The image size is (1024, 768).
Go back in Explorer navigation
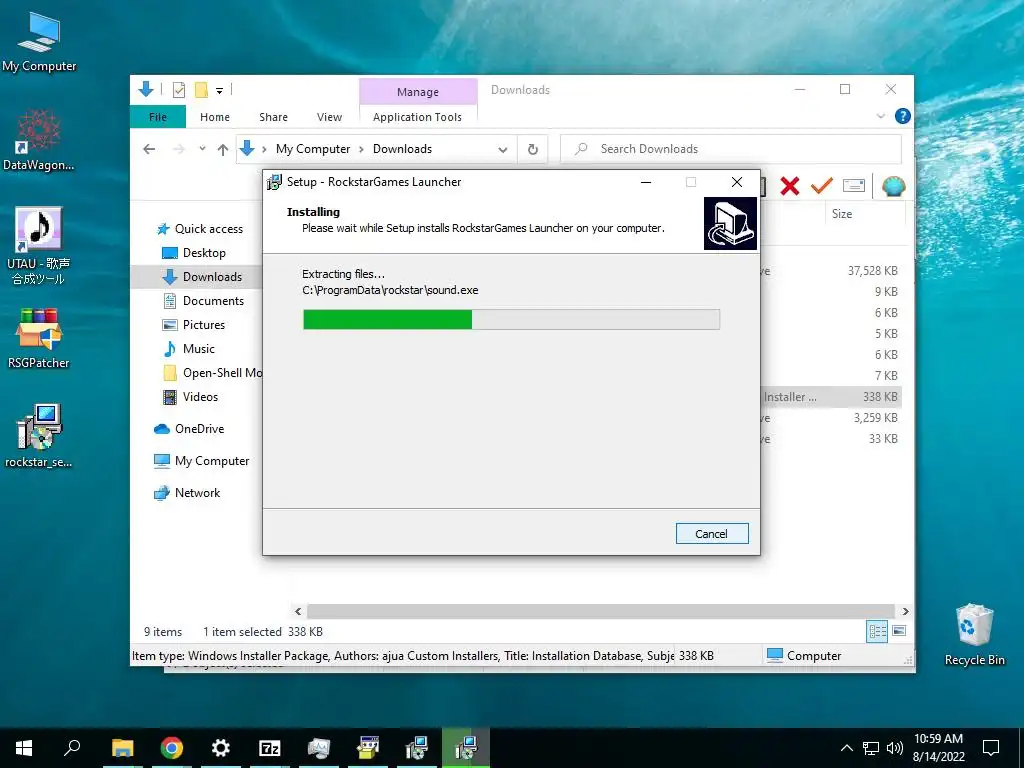pos(149,149)
